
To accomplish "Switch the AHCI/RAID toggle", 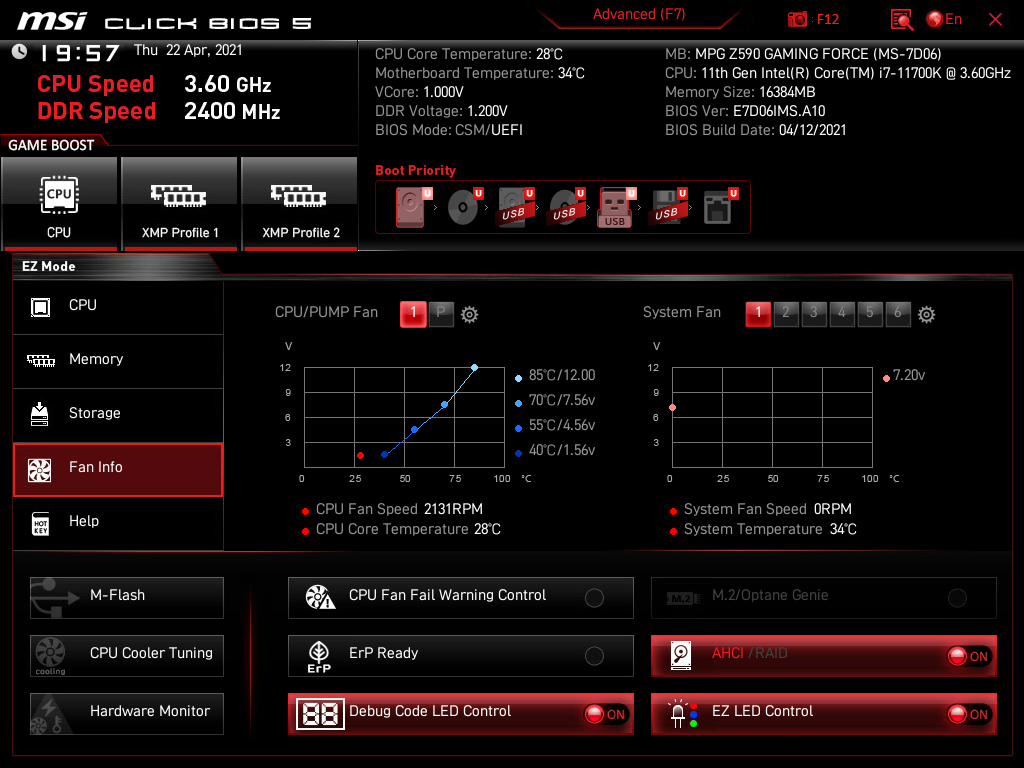I will 969,656.
